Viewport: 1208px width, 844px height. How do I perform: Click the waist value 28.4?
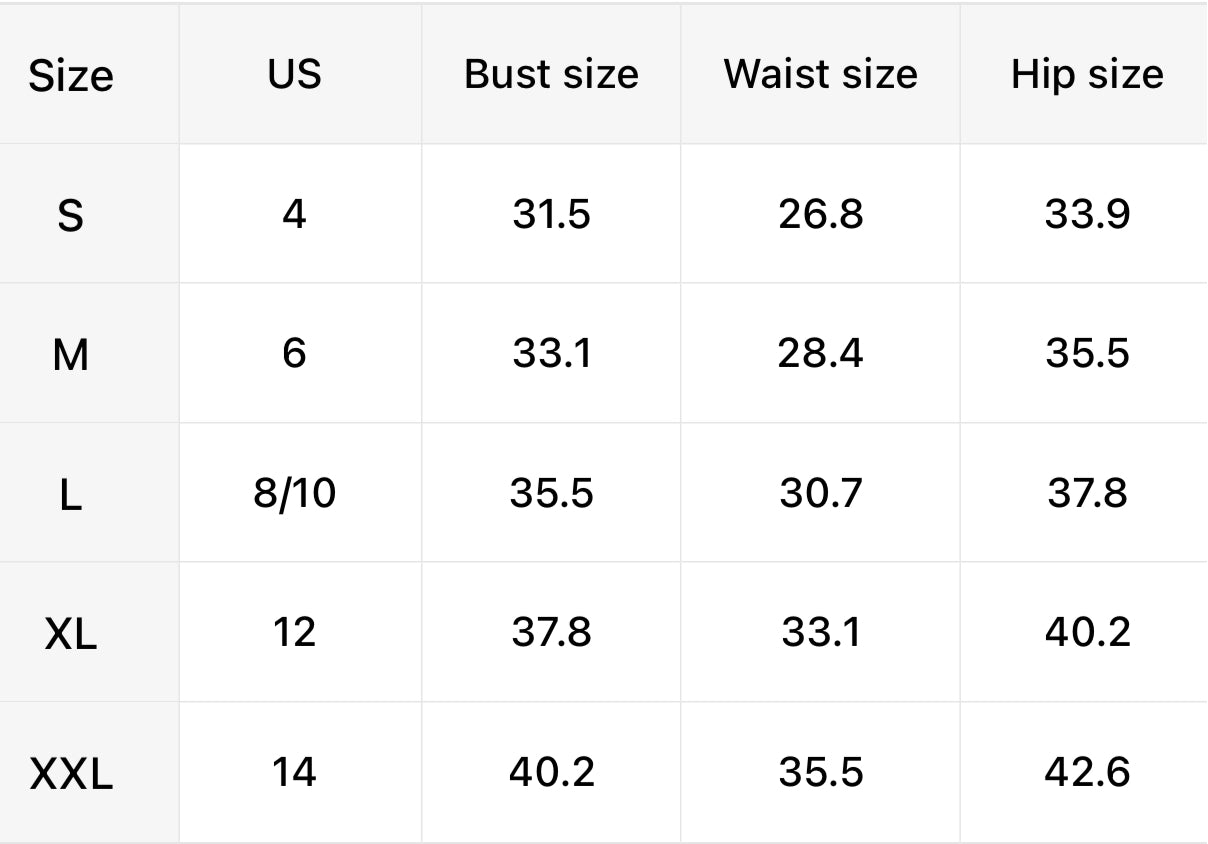(820, 353)
